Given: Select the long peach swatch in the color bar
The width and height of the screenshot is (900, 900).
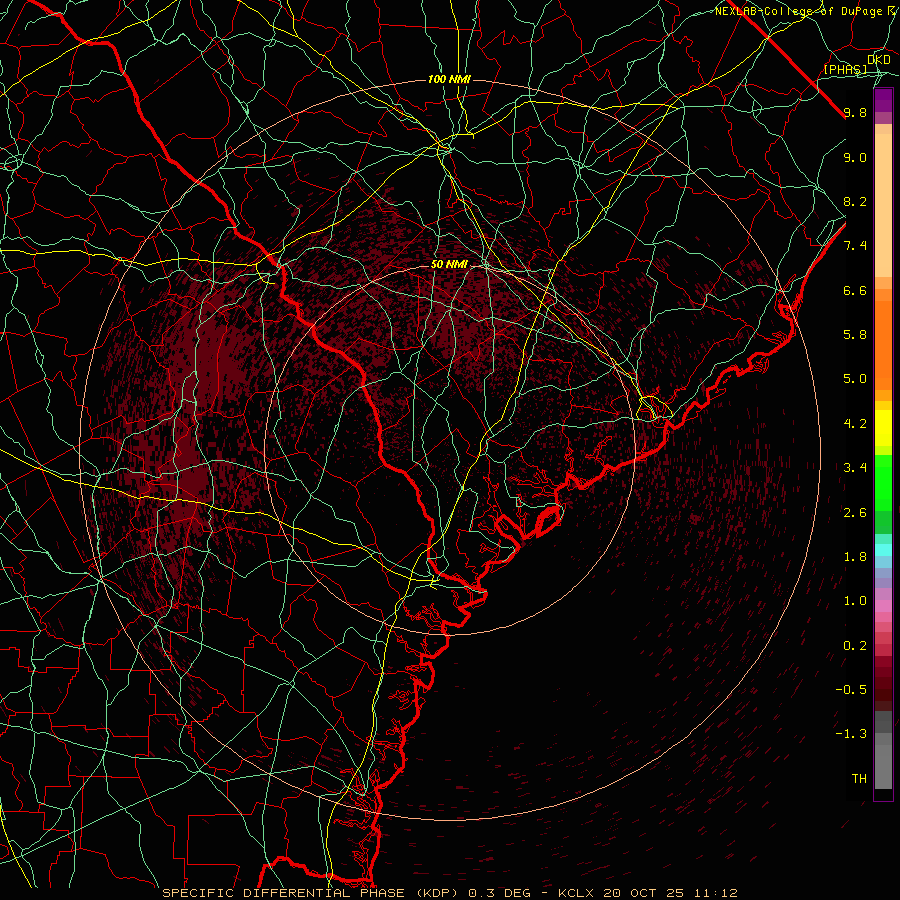Looking at the screenshot, I should (883, 205).
